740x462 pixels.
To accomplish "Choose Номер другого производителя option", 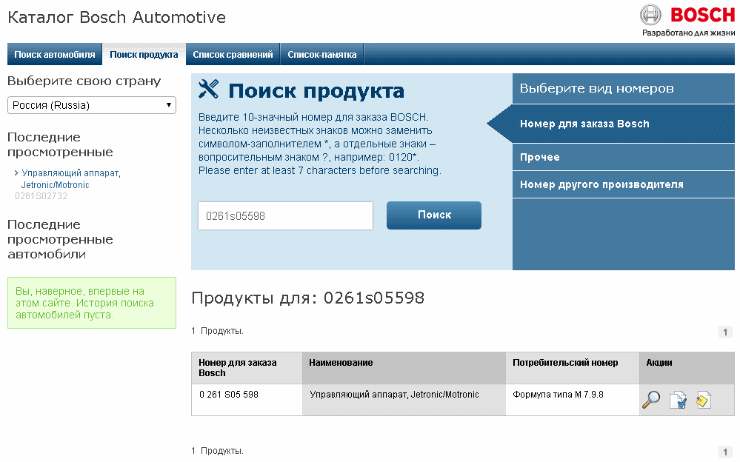I will (602, 184).
